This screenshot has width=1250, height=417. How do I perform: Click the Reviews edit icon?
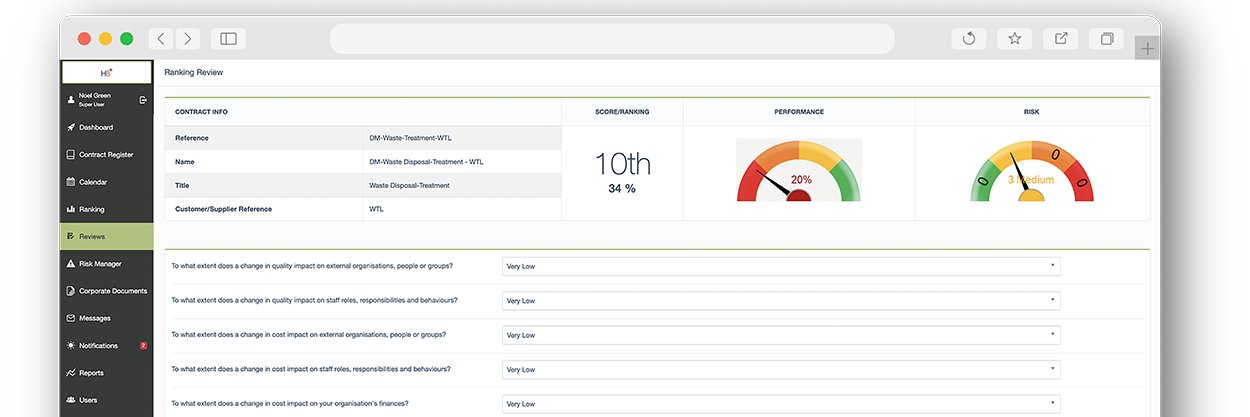(70, 237)
